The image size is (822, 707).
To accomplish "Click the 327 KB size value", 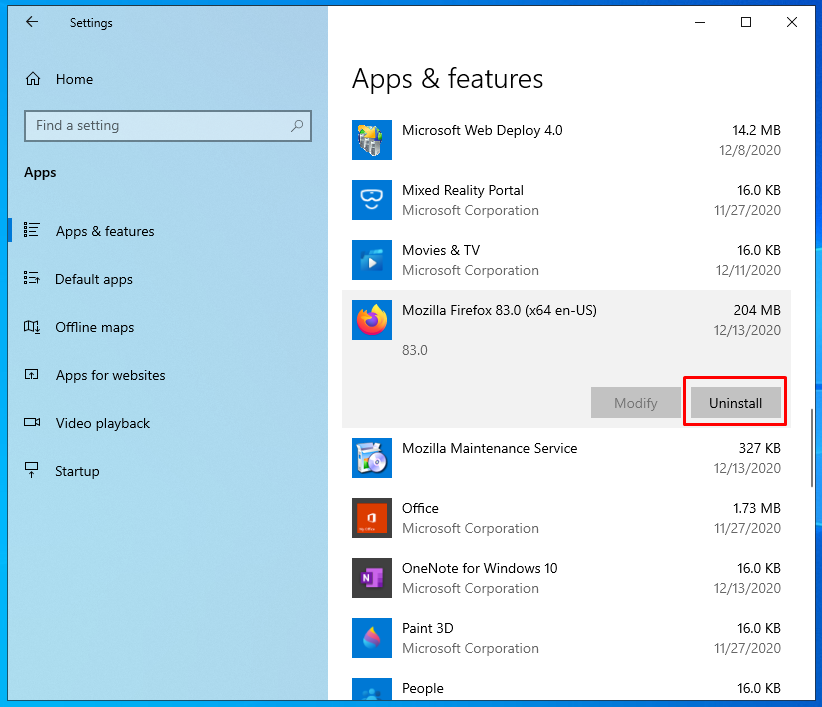I will pyautogui.click(x=760, y=448).
